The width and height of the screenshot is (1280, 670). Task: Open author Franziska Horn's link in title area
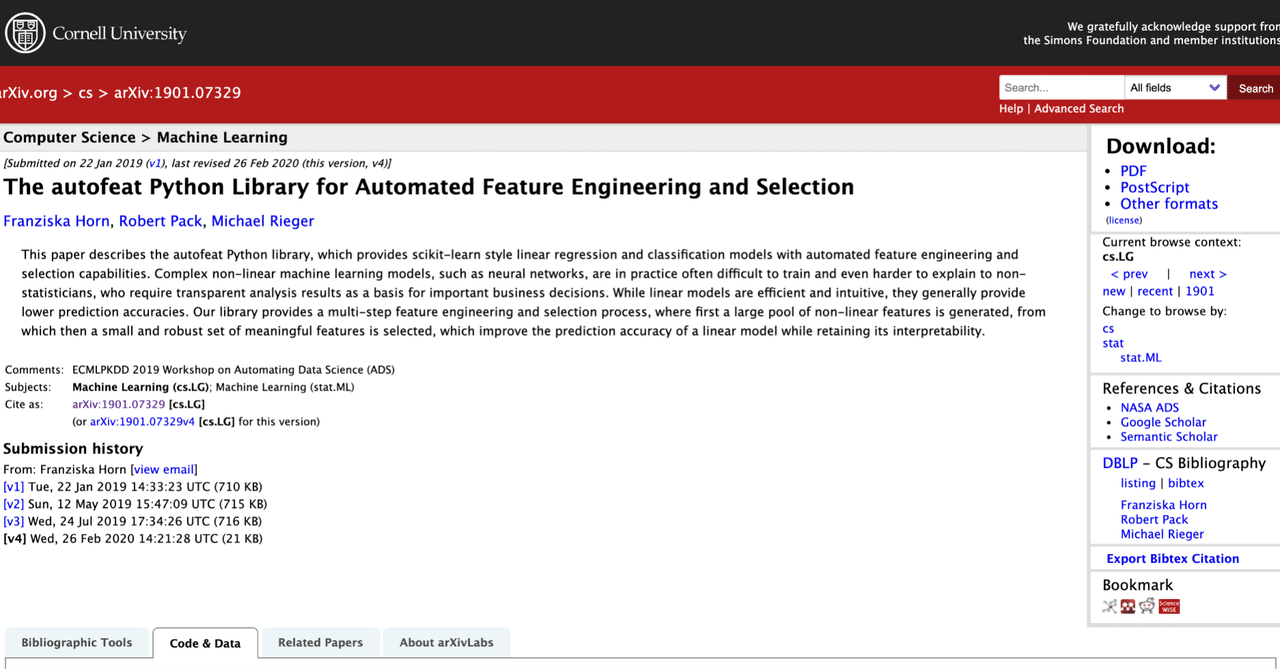(x=57, y=221)
